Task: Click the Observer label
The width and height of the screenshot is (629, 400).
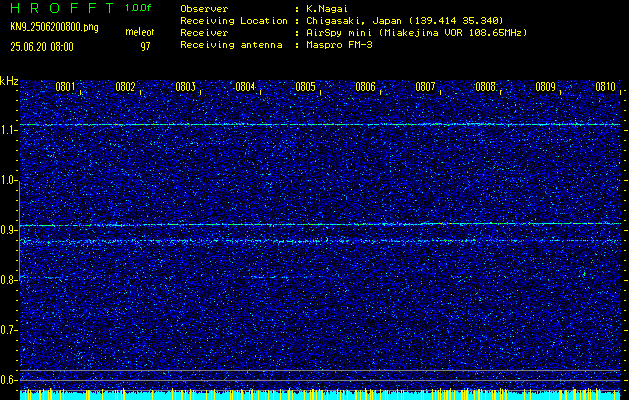Action: point(204,8)
